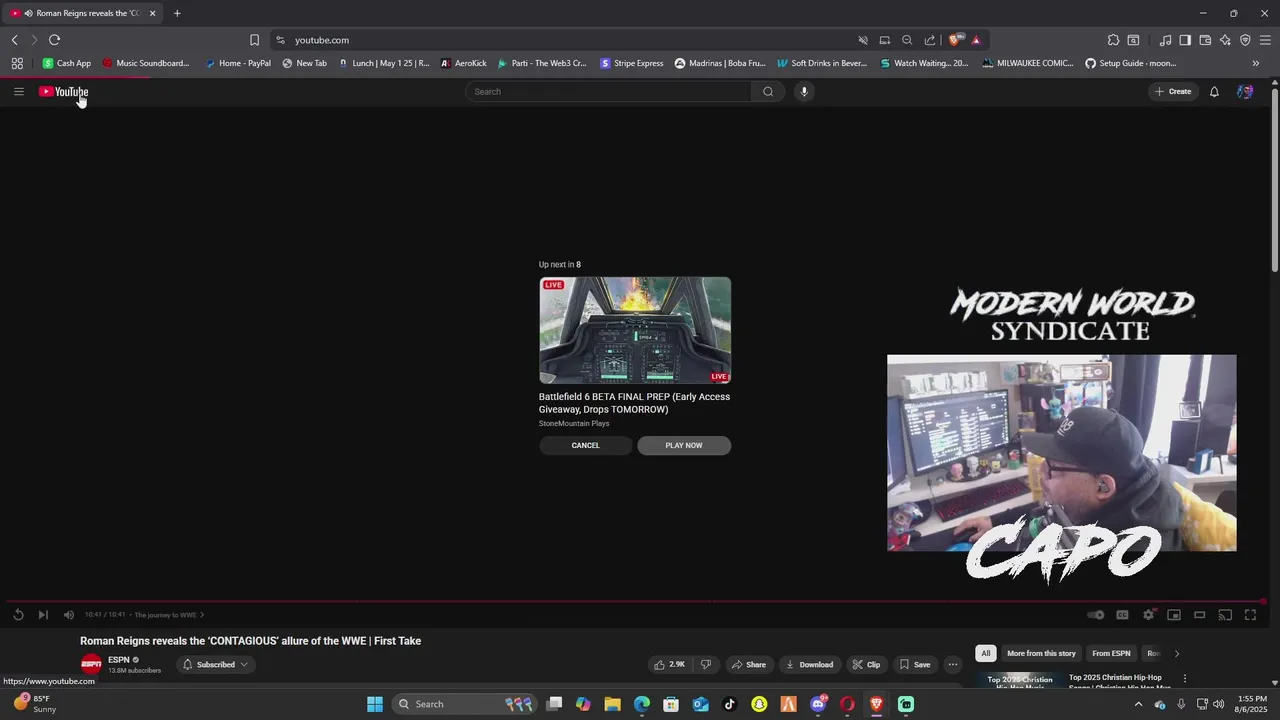Open more actions ellipsis beside Save

tap(953, 664)
